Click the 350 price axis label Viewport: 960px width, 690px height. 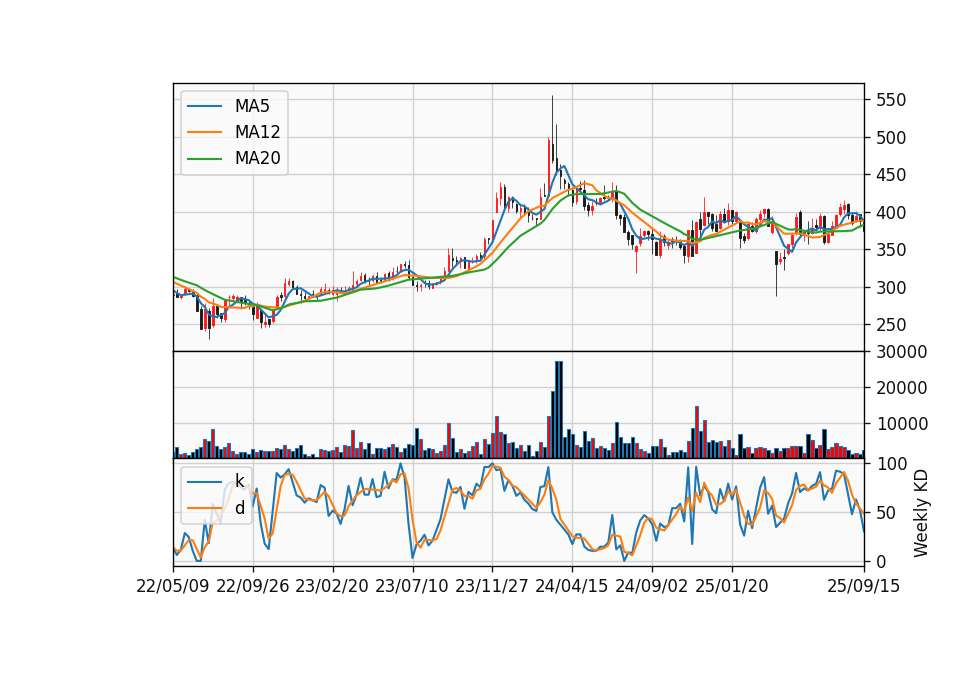point(891,250)
